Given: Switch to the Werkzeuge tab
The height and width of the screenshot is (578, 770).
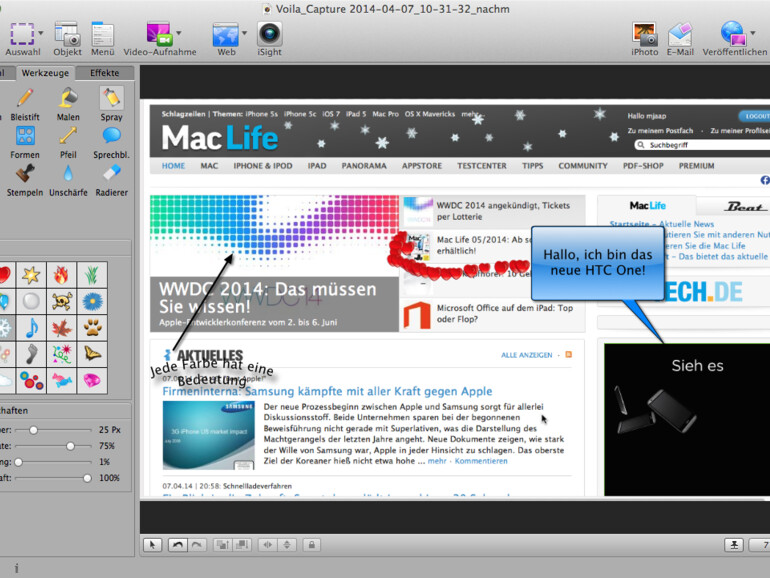Looking at the screenshot, I should [x=45, y=73].
